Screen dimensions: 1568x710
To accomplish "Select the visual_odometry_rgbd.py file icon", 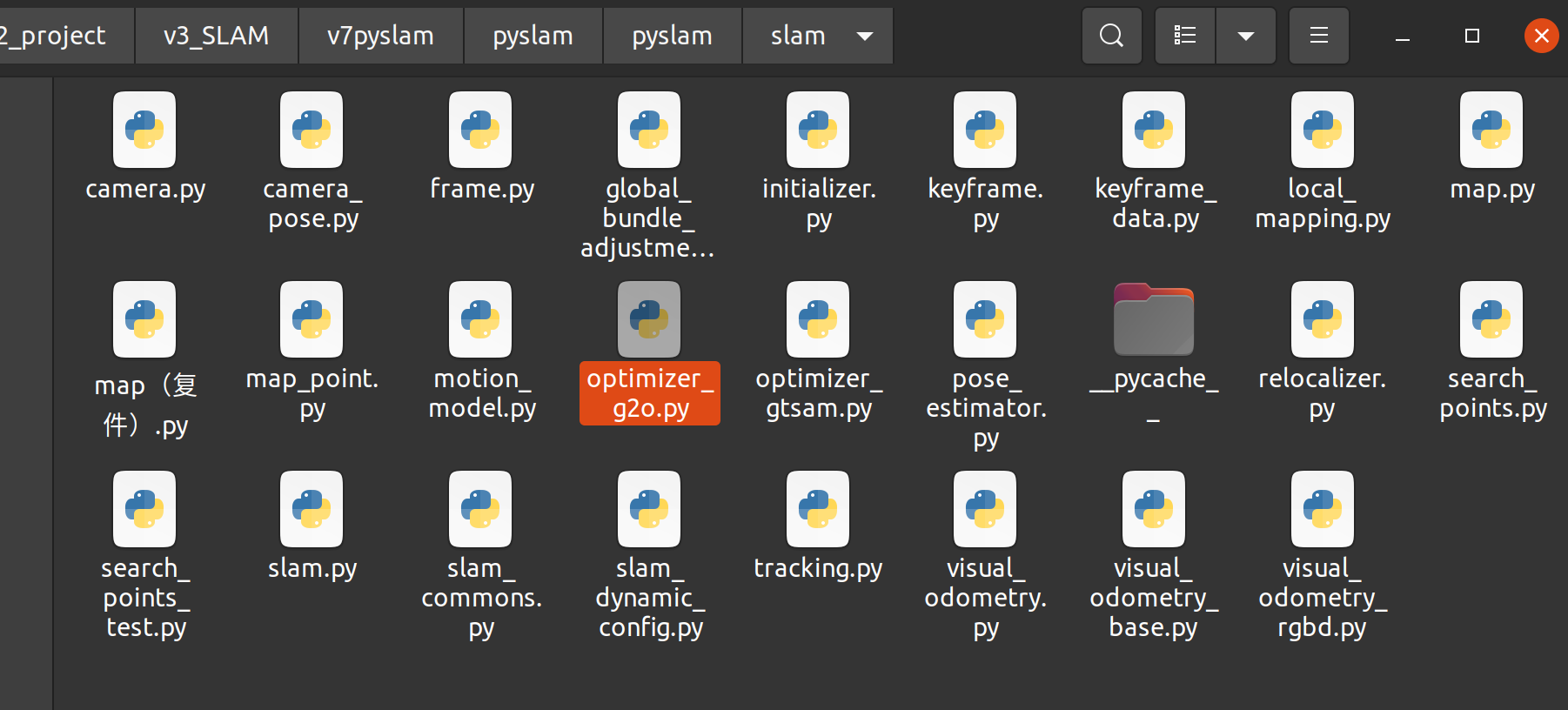I will coord(1323,509).
